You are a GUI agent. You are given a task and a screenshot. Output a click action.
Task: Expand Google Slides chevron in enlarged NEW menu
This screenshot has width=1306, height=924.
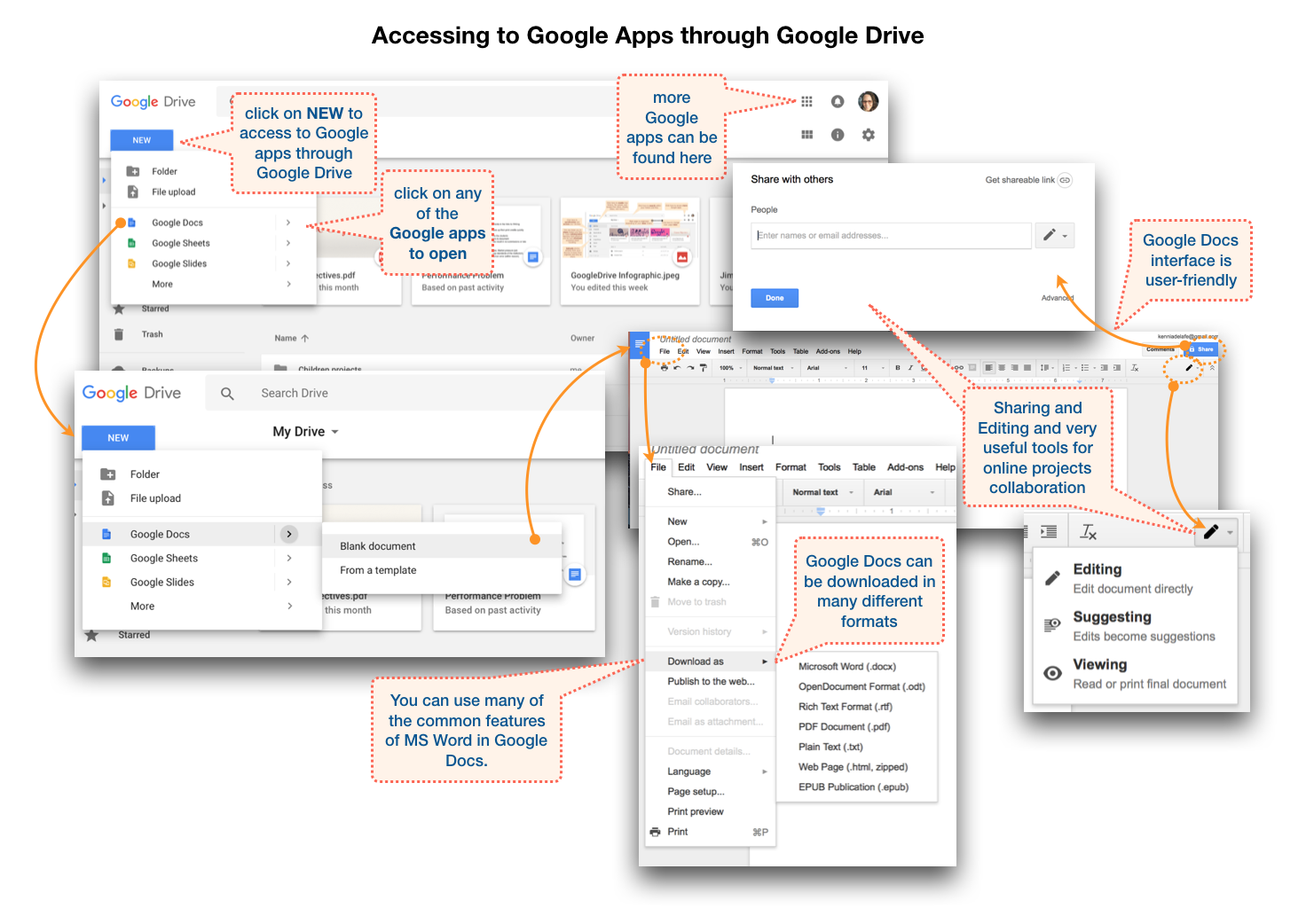(289, 582)
